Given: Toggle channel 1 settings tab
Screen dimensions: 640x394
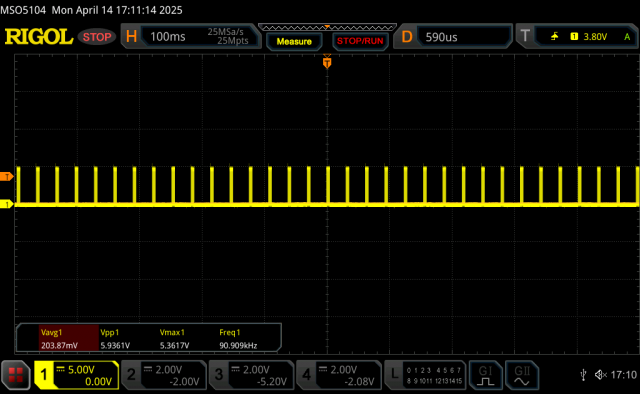Looking at the screenshot, I should (x=76, y=375).
